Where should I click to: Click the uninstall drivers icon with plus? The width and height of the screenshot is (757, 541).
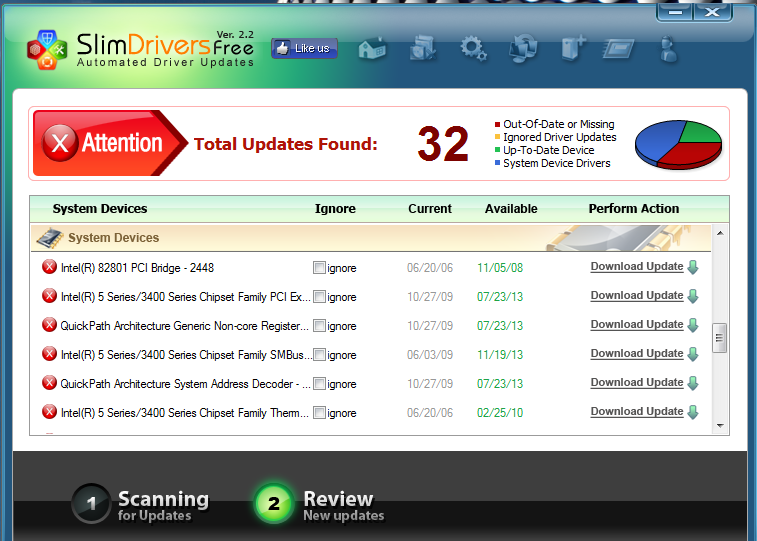pos(574,48)
